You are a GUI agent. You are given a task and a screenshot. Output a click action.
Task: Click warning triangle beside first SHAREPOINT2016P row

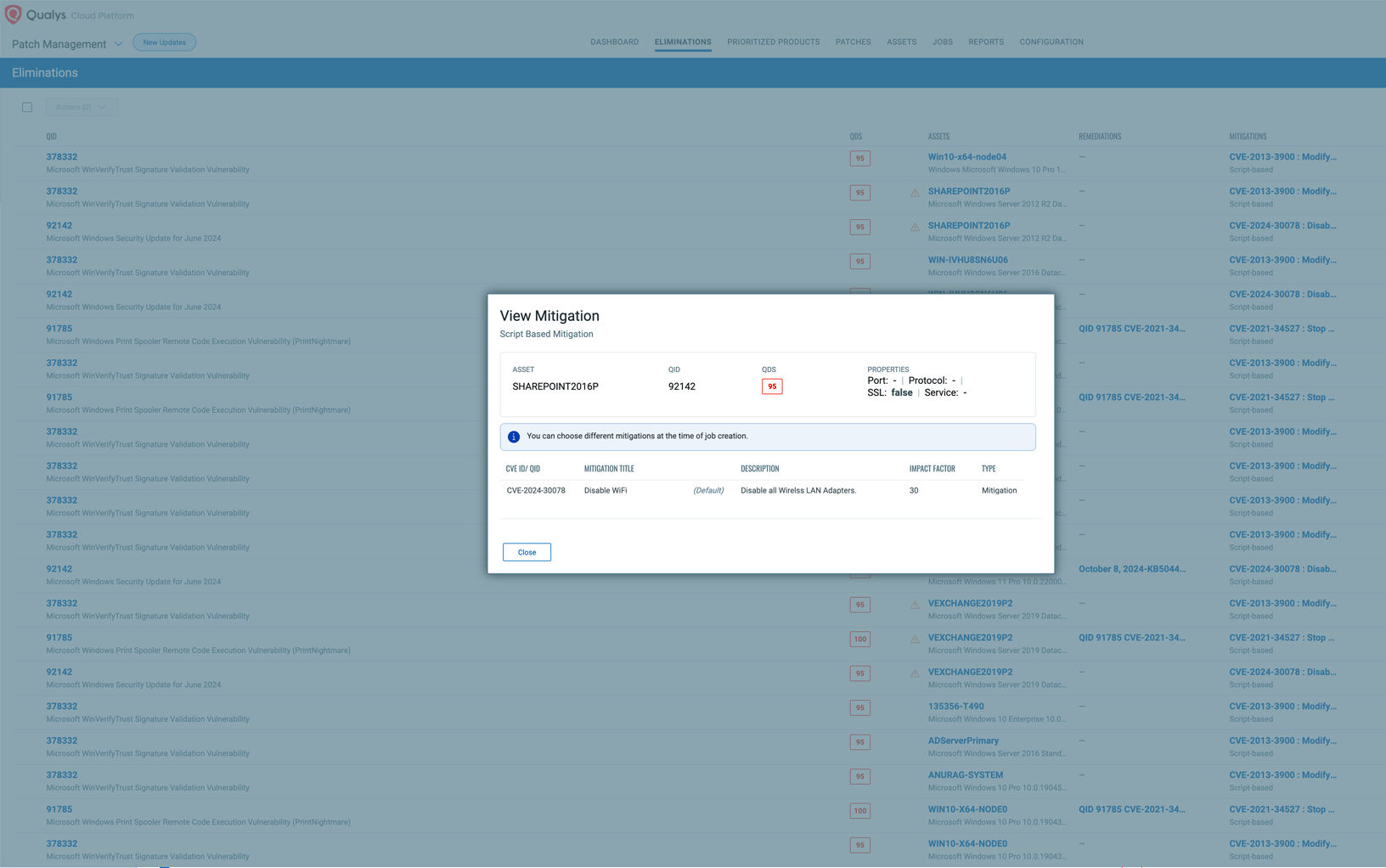915,193
